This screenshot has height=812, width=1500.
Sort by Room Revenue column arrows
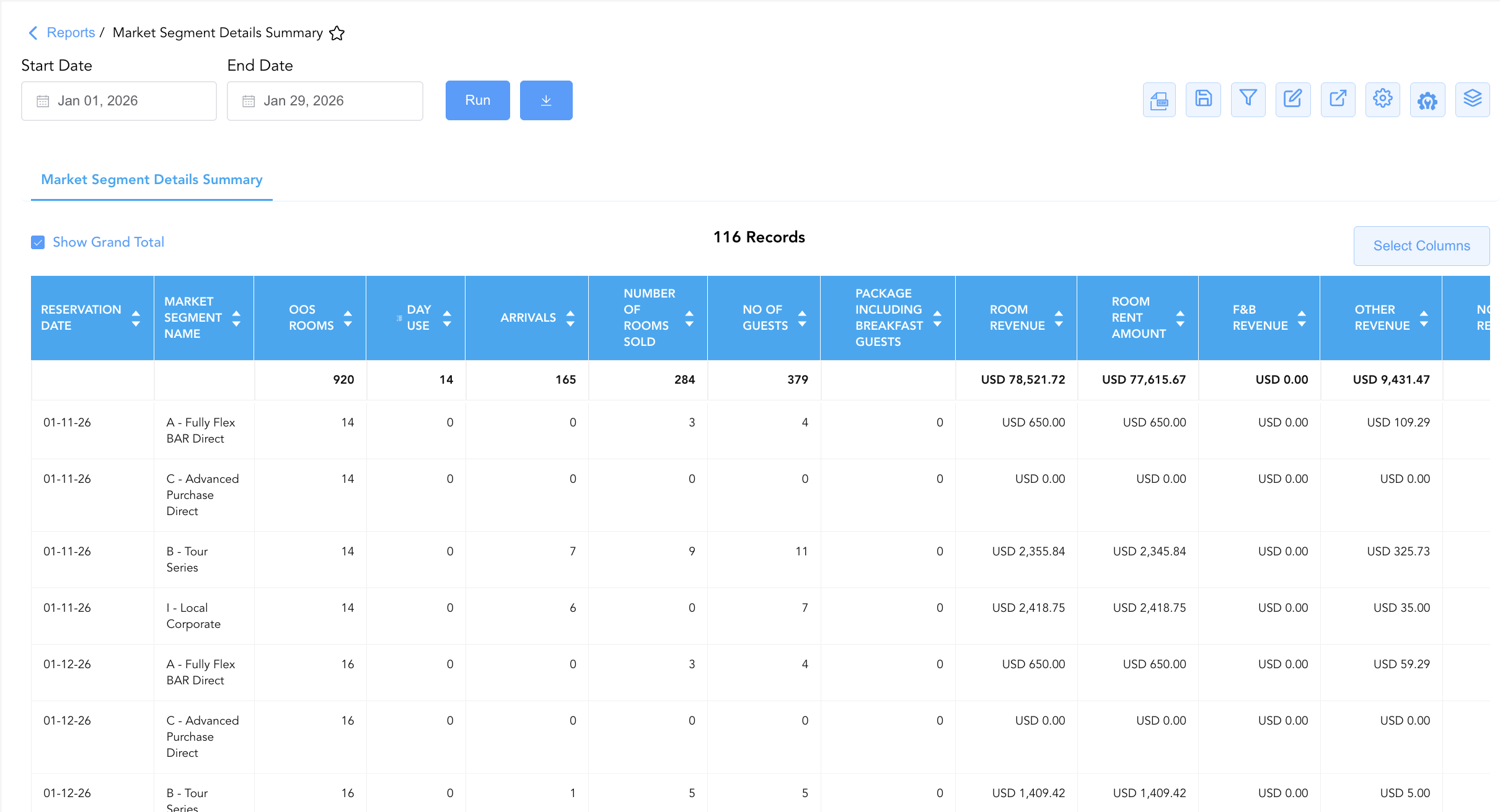pyautogui.click(x=1059, y=319)
